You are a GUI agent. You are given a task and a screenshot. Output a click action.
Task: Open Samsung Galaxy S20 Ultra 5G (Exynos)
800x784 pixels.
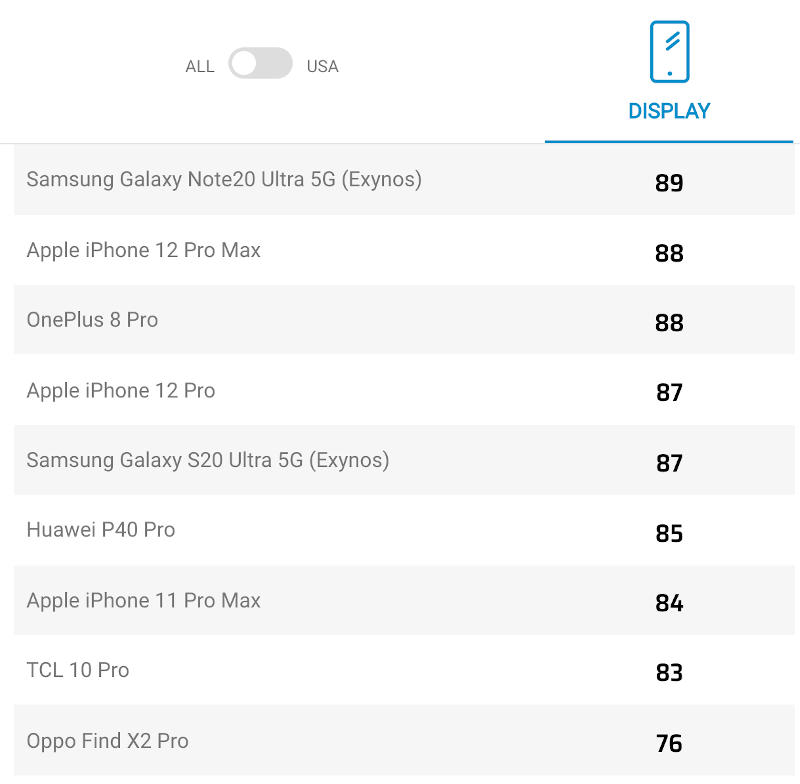click(208, 461)
